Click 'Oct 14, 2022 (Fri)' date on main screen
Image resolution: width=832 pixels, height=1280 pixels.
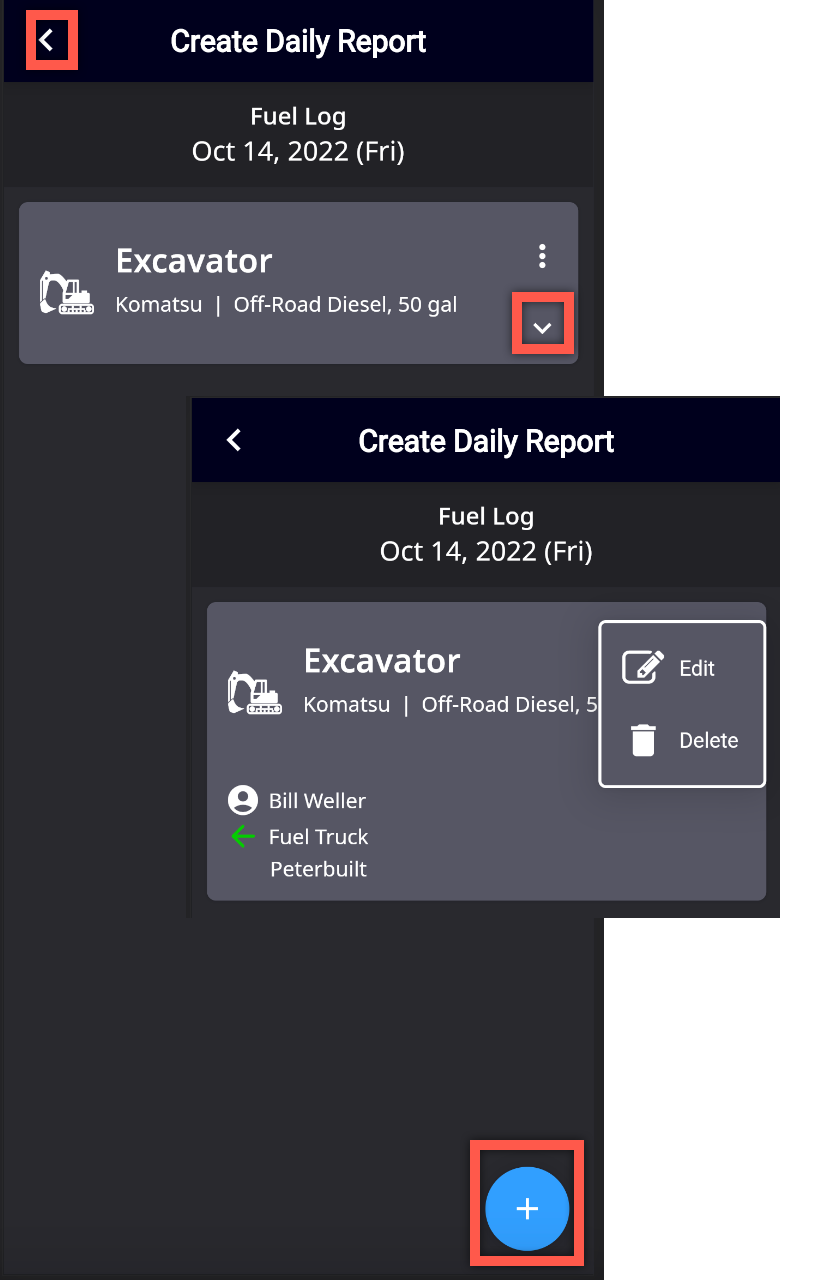[x=298, y=151]
